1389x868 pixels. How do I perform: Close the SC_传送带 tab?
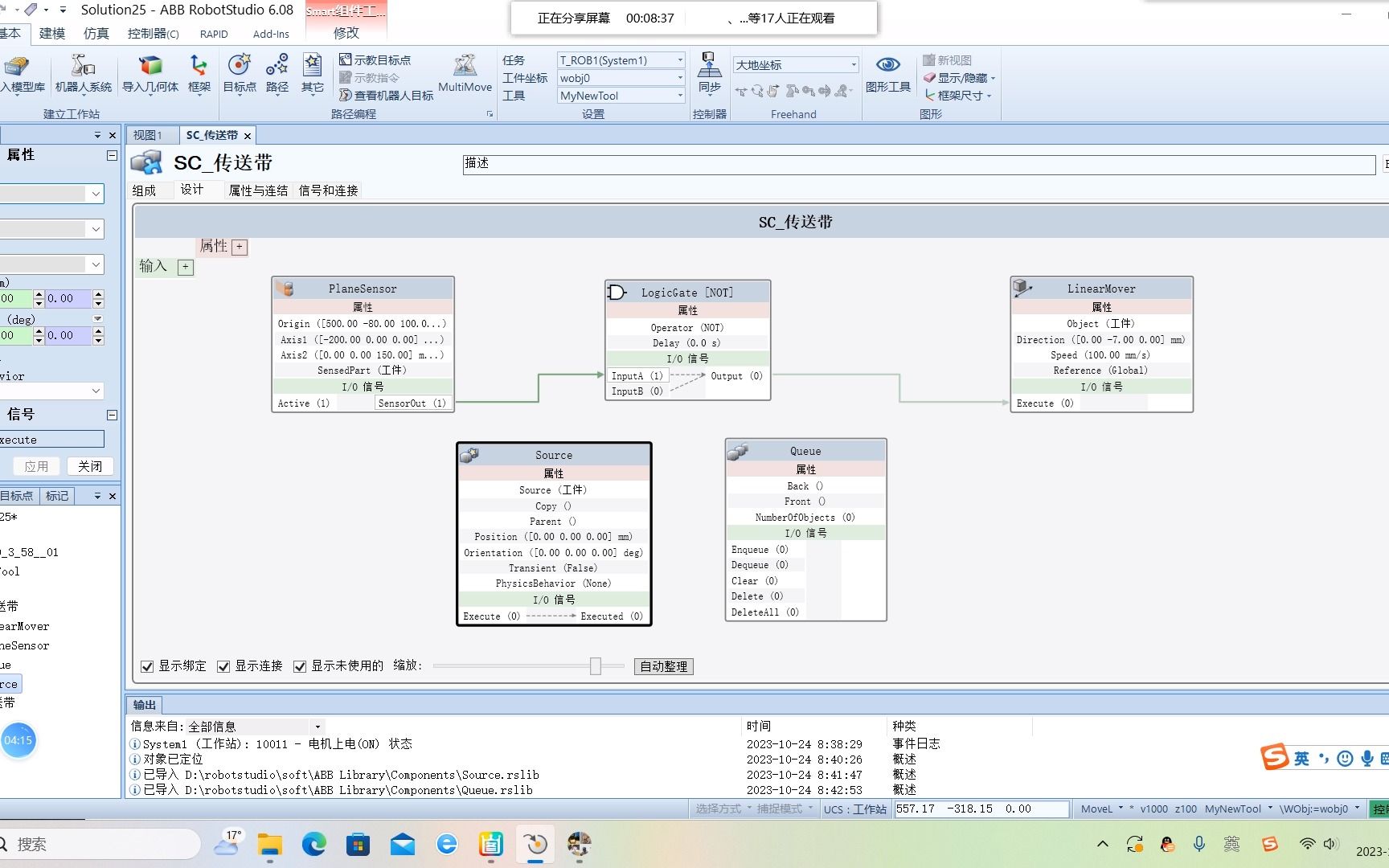click(248, 136)
